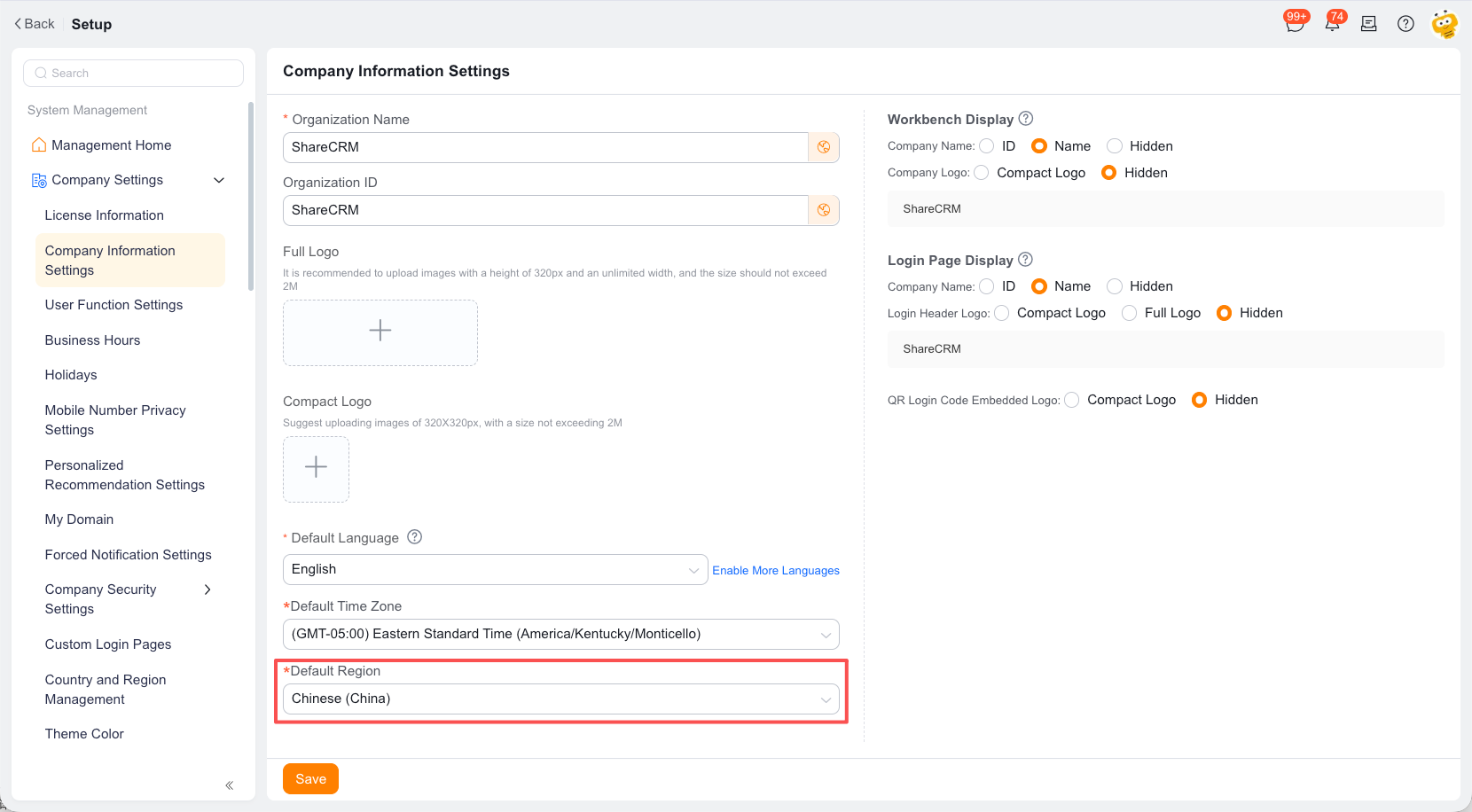Open License Information page

(x=105, y=215)
